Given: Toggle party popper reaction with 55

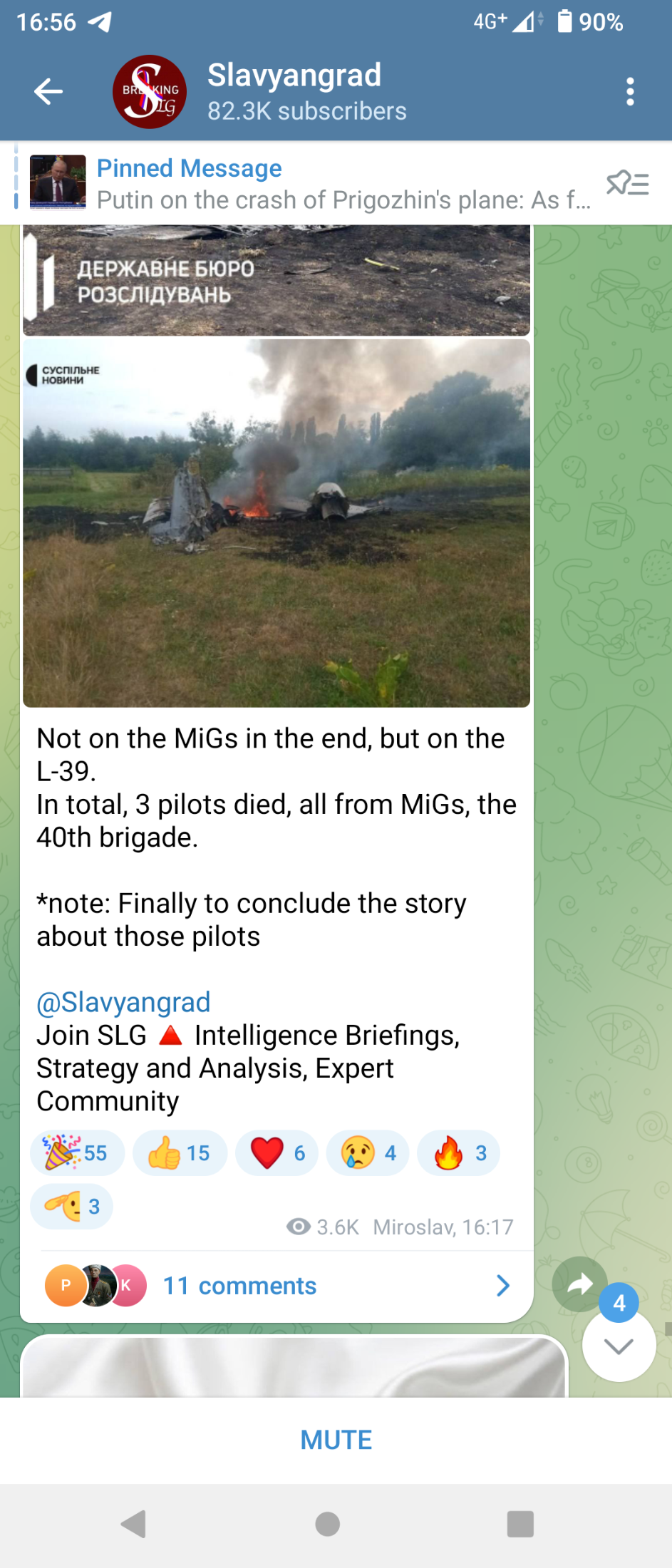Looking at the screenshot, I should pyautogui.click(x=77, y=1152).
